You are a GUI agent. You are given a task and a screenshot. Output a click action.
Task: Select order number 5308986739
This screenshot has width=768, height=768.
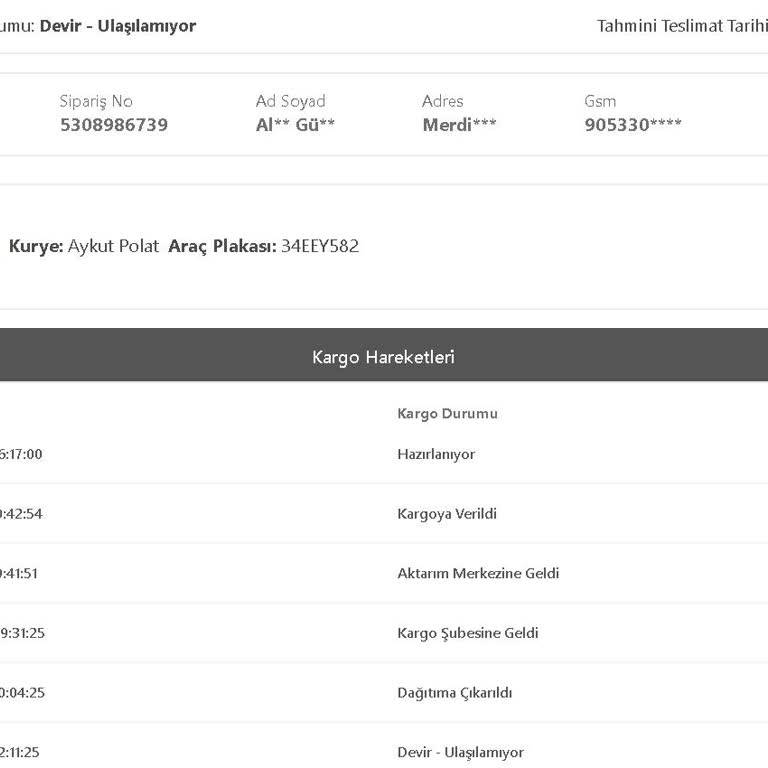114,125
